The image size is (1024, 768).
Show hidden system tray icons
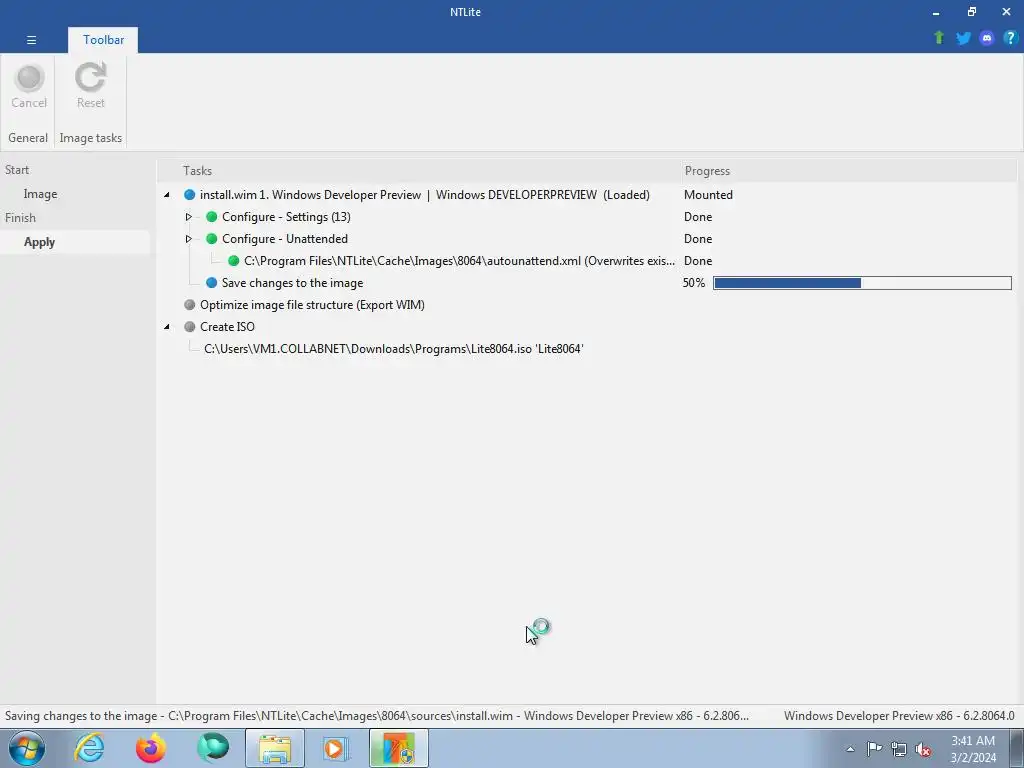pyautogui.click(x=850, y=749)
